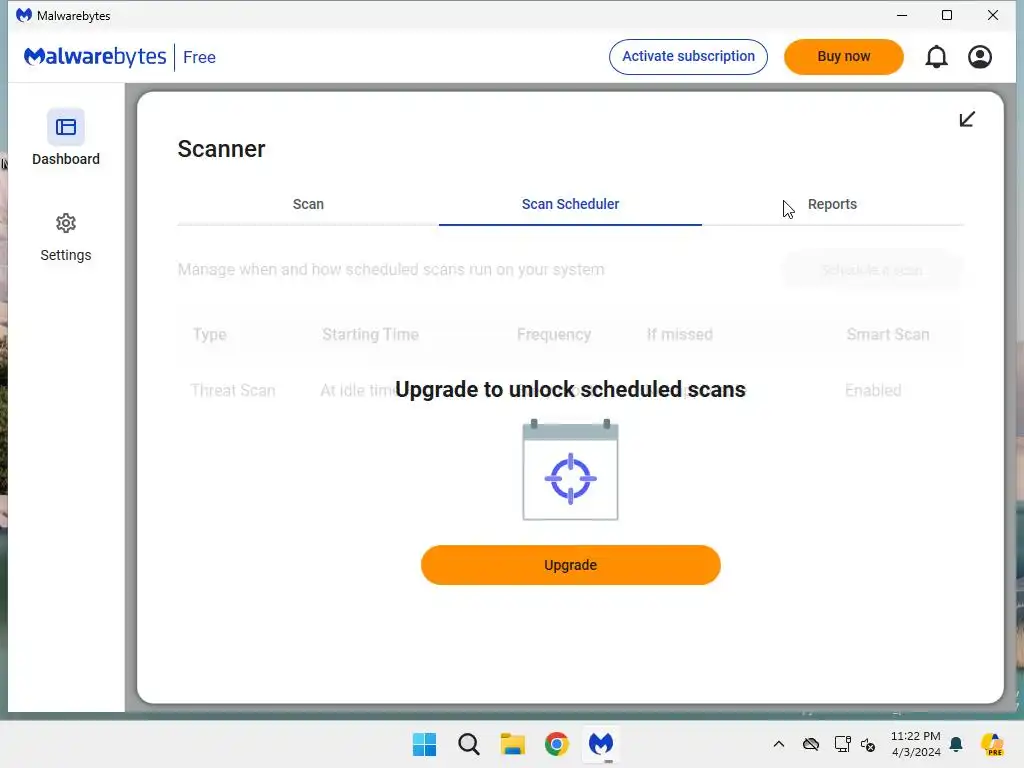Click Activate subscription button

coord(688,57)
